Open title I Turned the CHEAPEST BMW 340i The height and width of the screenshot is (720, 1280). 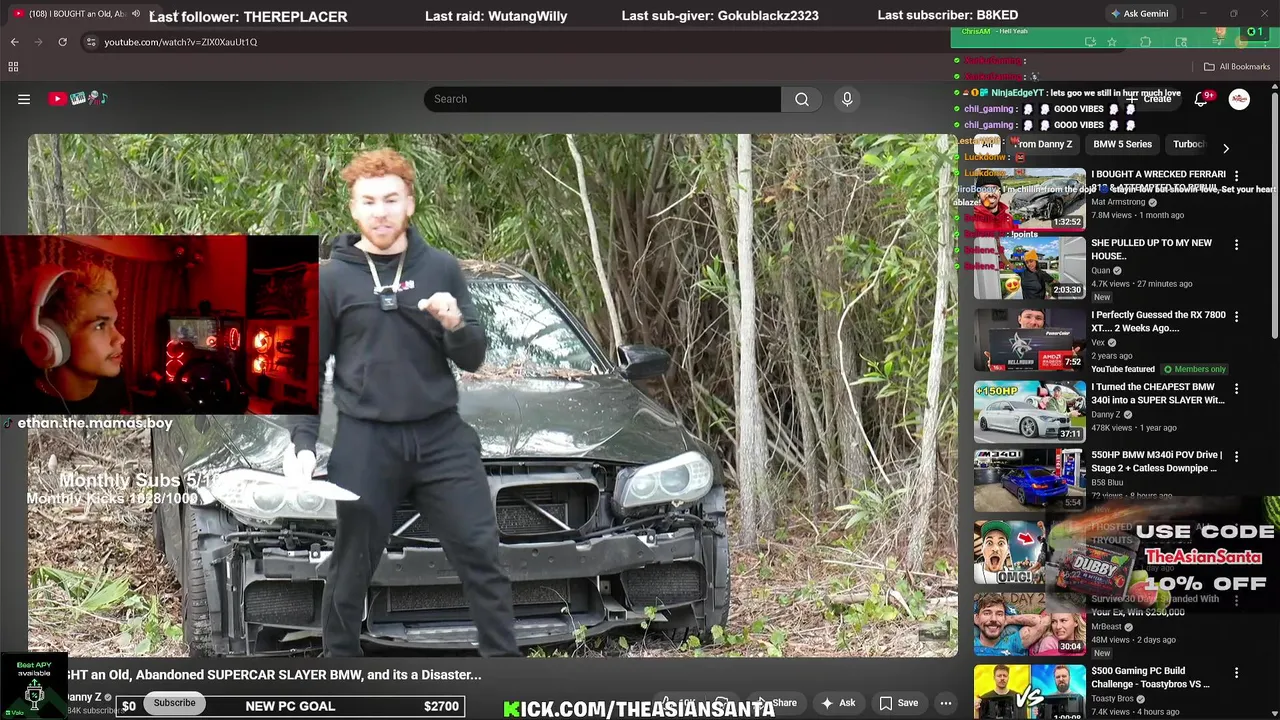[1158, 393]
